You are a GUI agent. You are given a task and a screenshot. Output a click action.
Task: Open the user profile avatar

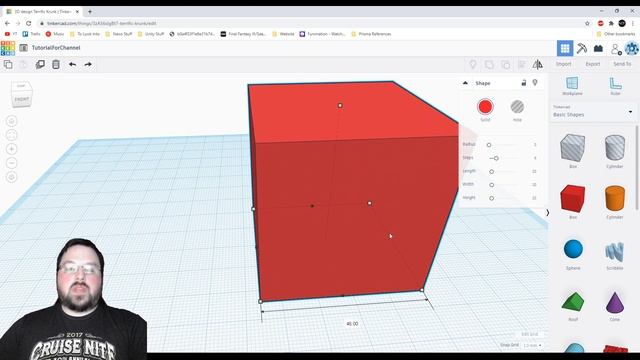pos(631,48)
